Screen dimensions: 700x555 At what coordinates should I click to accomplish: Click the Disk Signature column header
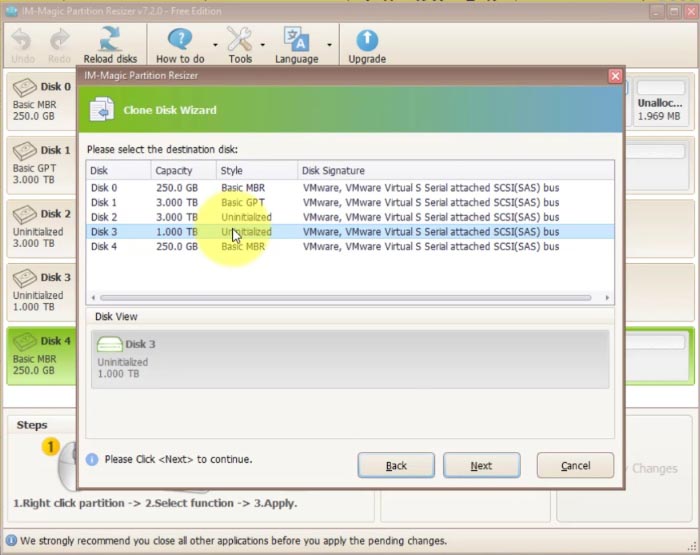[x=456, y=171]
